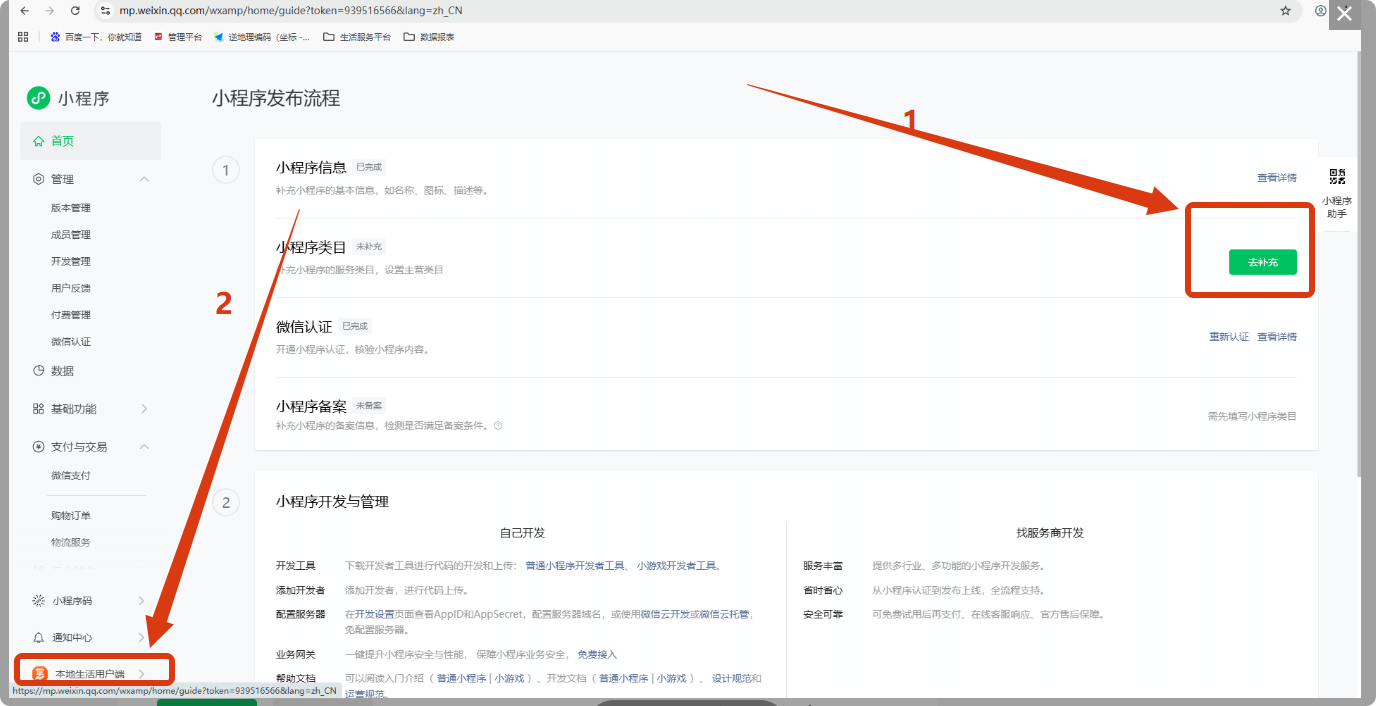Open 成员管理 in the sidebar
This screenshot has height=706, width=1376.
click(71, 235)
